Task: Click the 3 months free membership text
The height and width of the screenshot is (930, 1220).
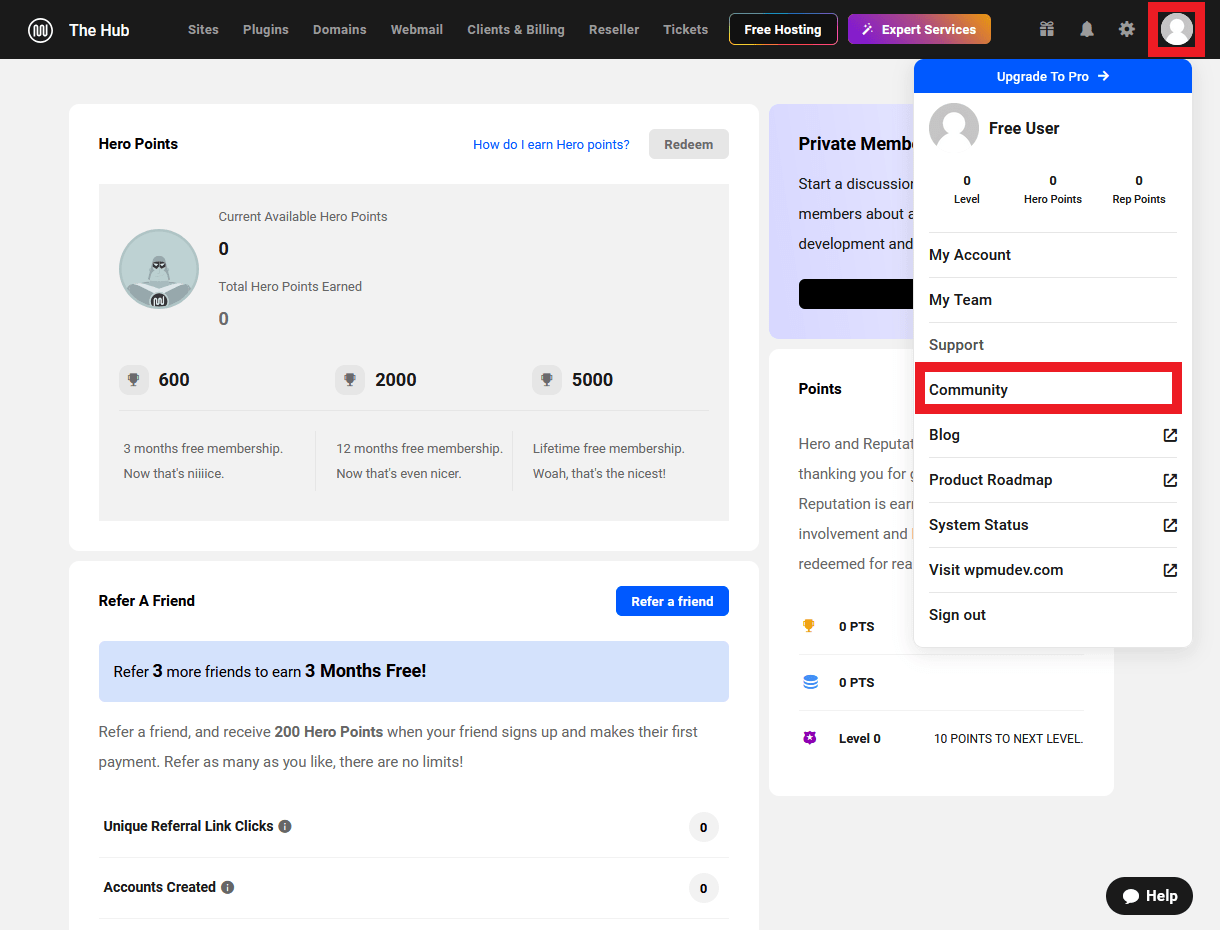Action: coord(203,449)
